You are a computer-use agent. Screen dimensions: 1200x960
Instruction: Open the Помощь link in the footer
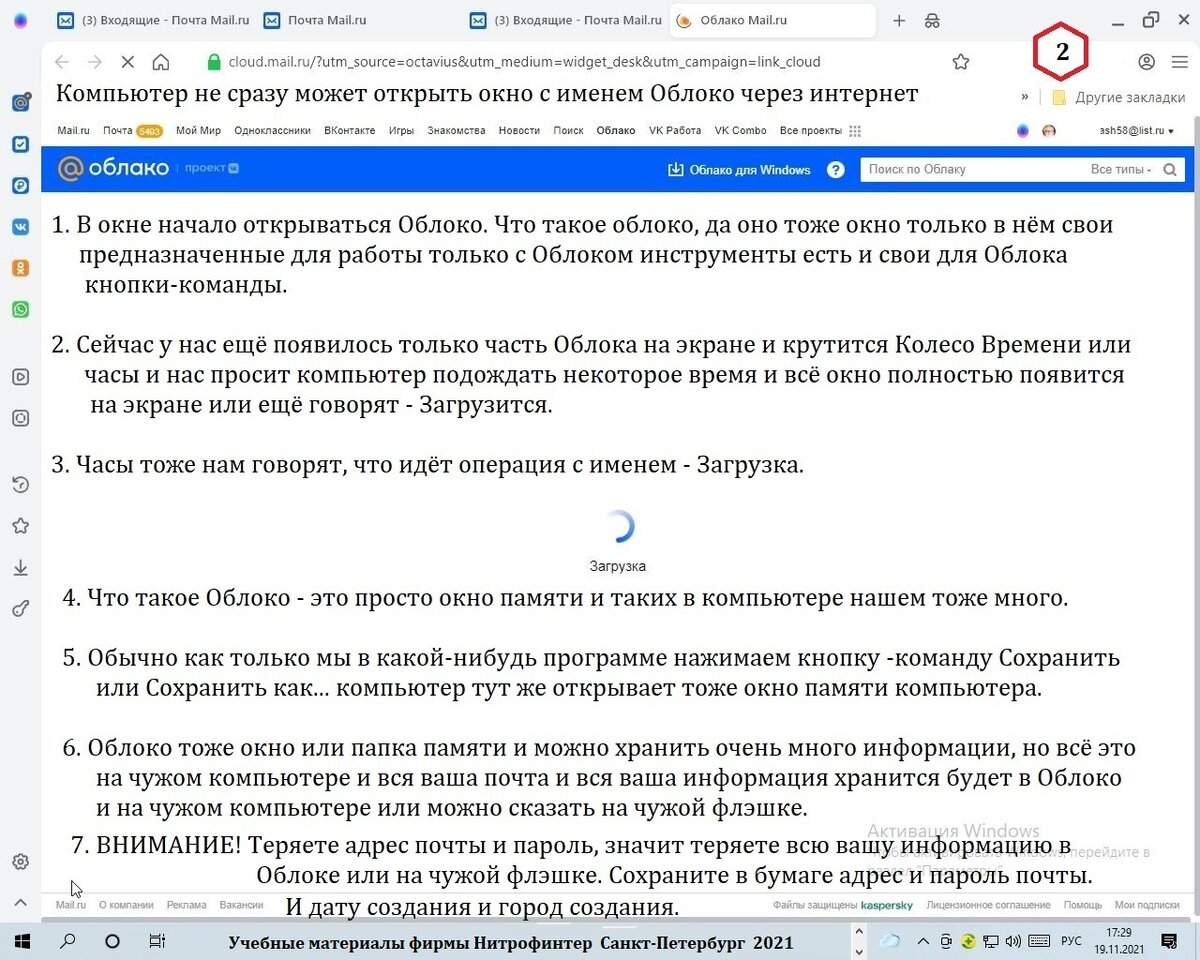(1082, 904)
